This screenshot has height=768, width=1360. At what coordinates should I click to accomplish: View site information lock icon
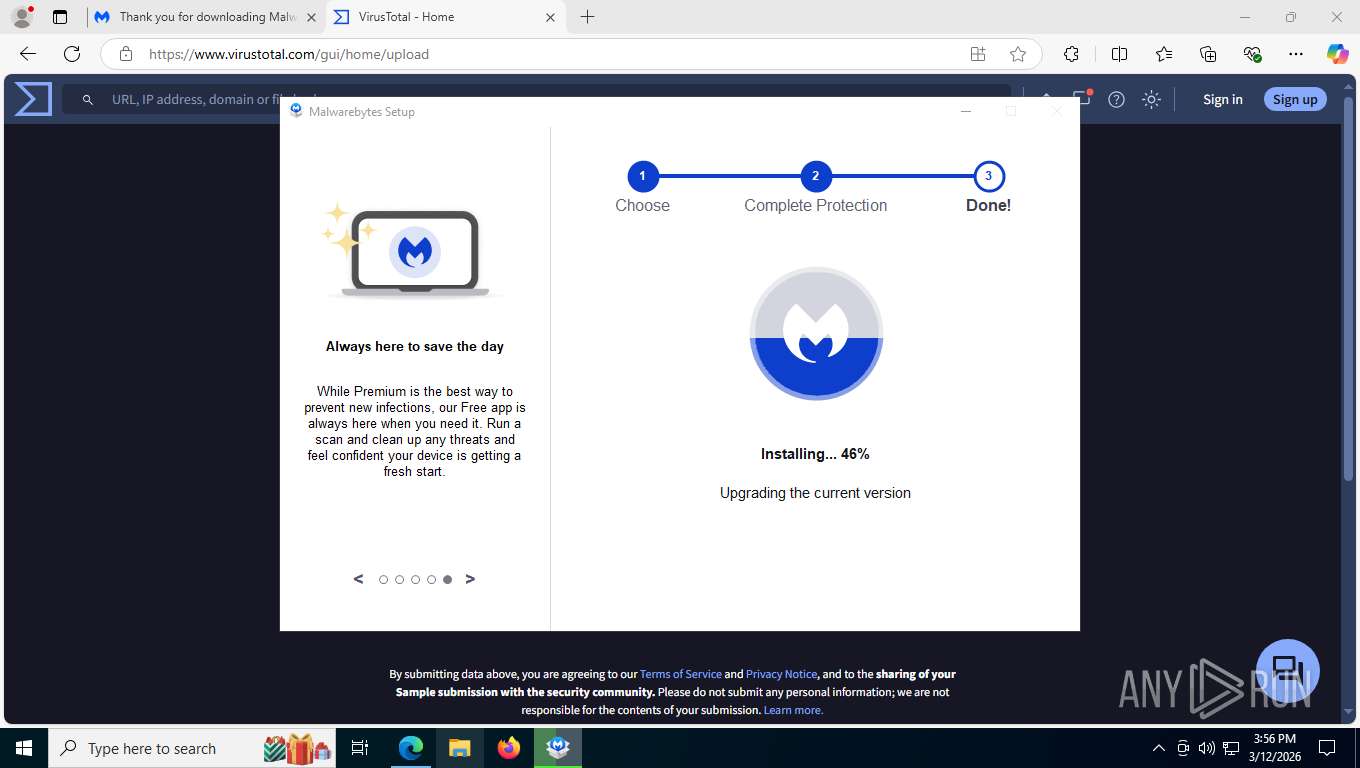click(125, 54)
